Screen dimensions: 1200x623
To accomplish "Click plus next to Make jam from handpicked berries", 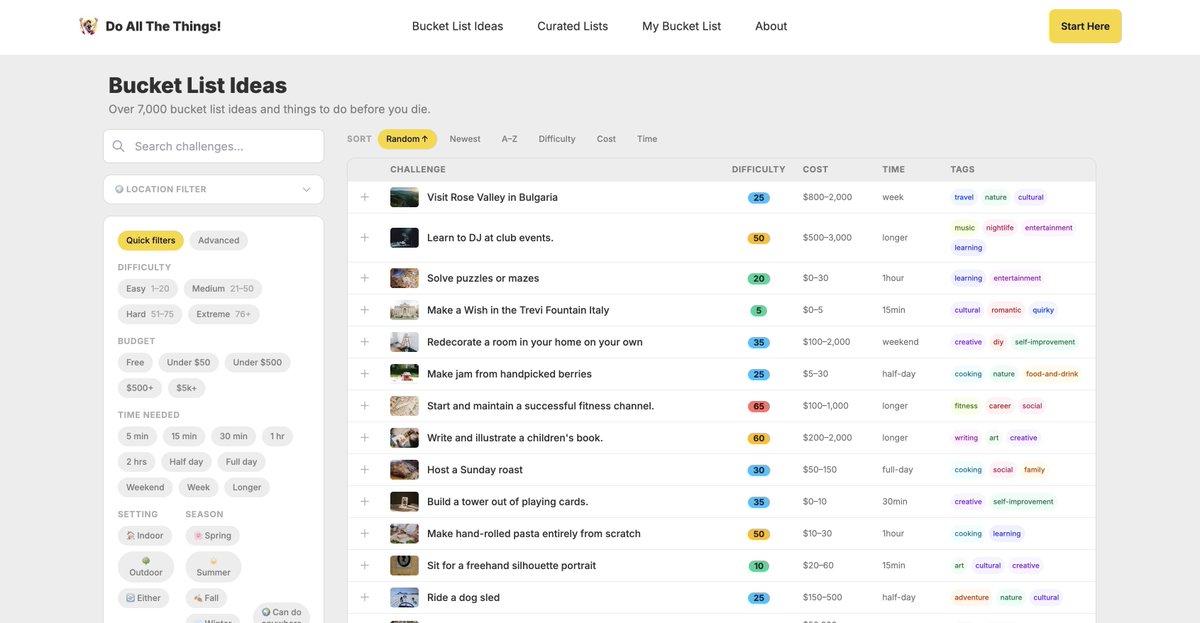I will 365,374.
